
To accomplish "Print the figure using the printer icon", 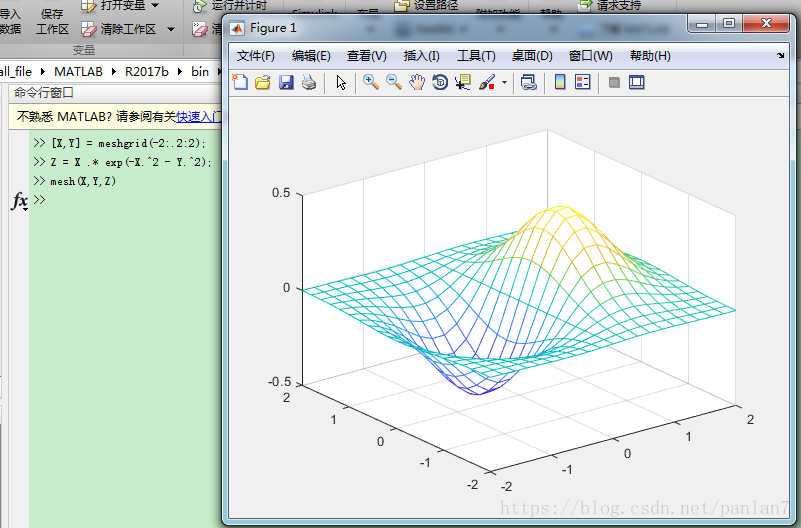I will pyautogui.click(x=309, y=83).
